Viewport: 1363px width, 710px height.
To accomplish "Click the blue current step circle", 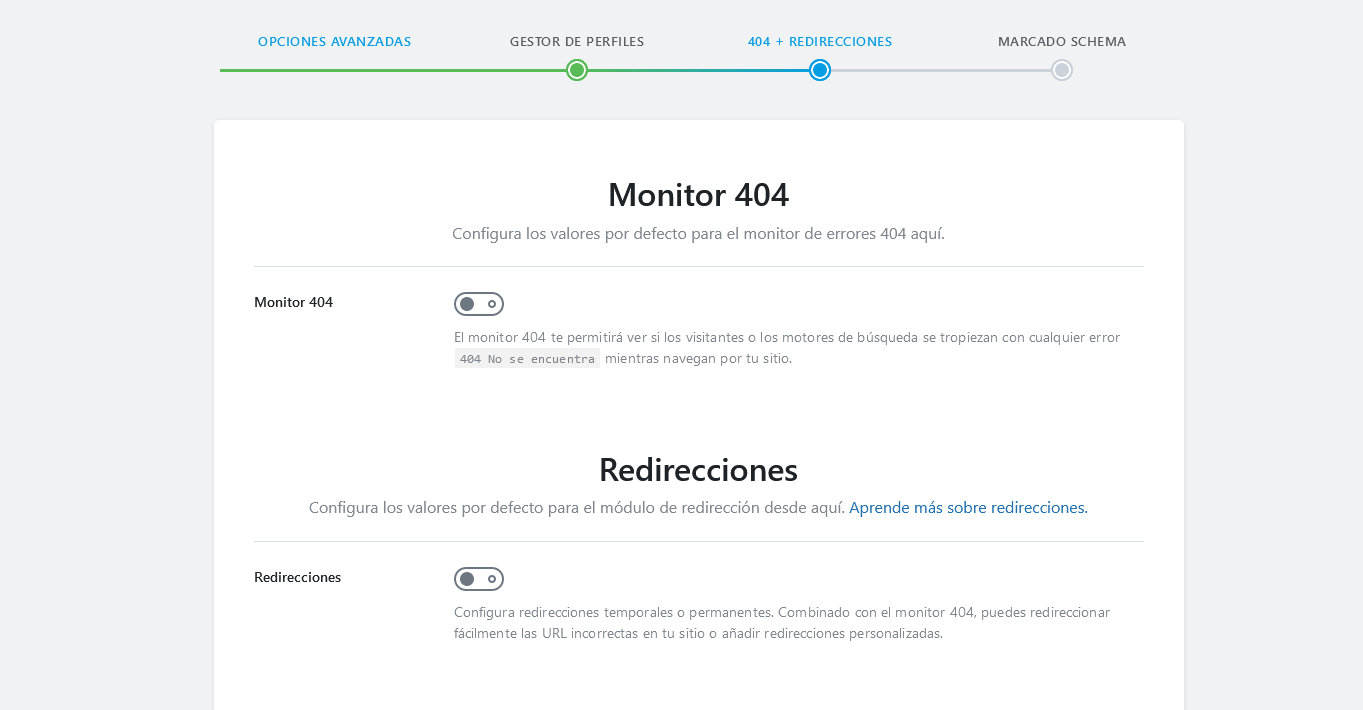I will (x=819, y=70).
